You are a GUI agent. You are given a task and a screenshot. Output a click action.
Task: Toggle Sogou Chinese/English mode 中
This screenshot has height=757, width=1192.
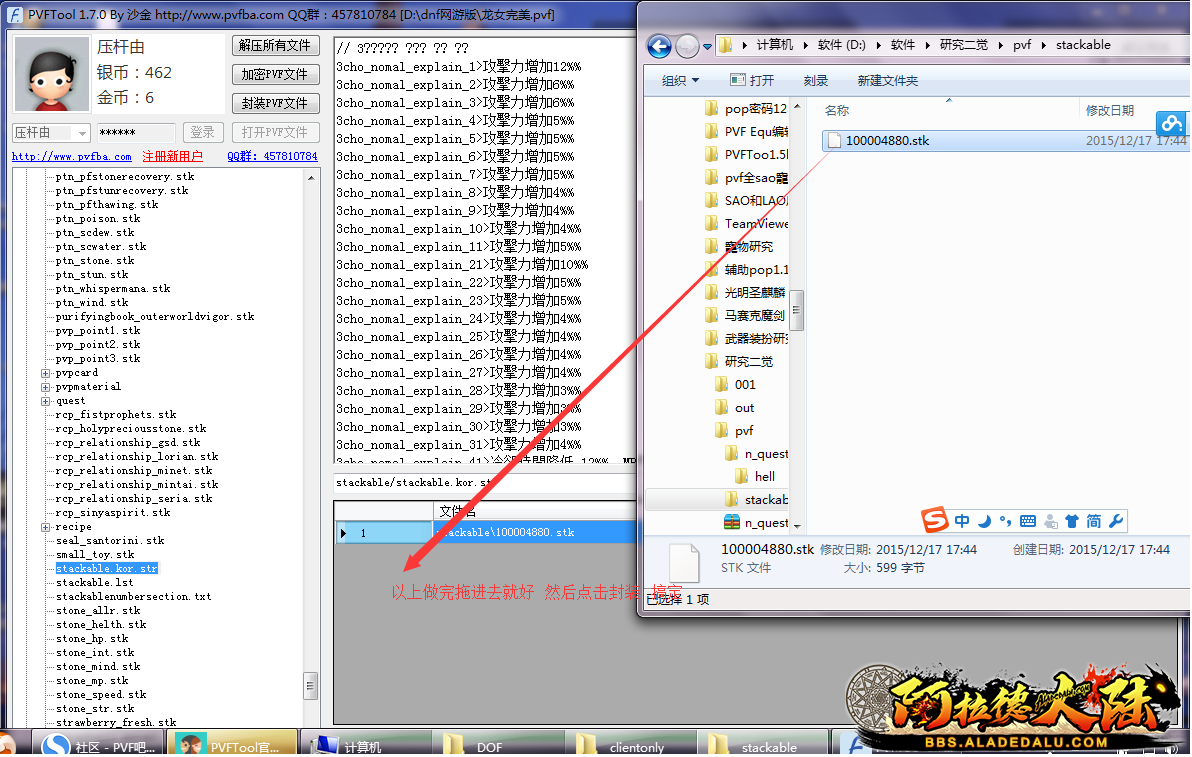[x=962, y=521]
